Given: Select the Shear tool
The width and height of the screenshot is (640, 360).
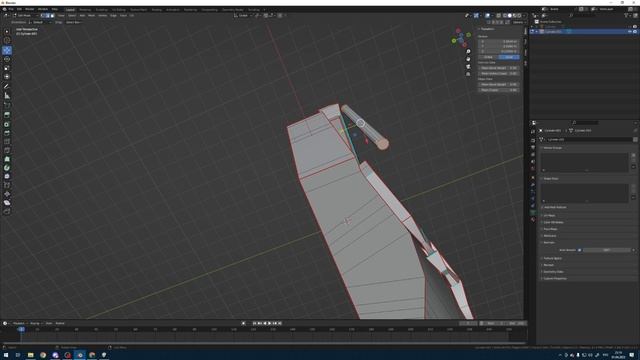Looking at the screenshot, I should [x=7, y=203].
